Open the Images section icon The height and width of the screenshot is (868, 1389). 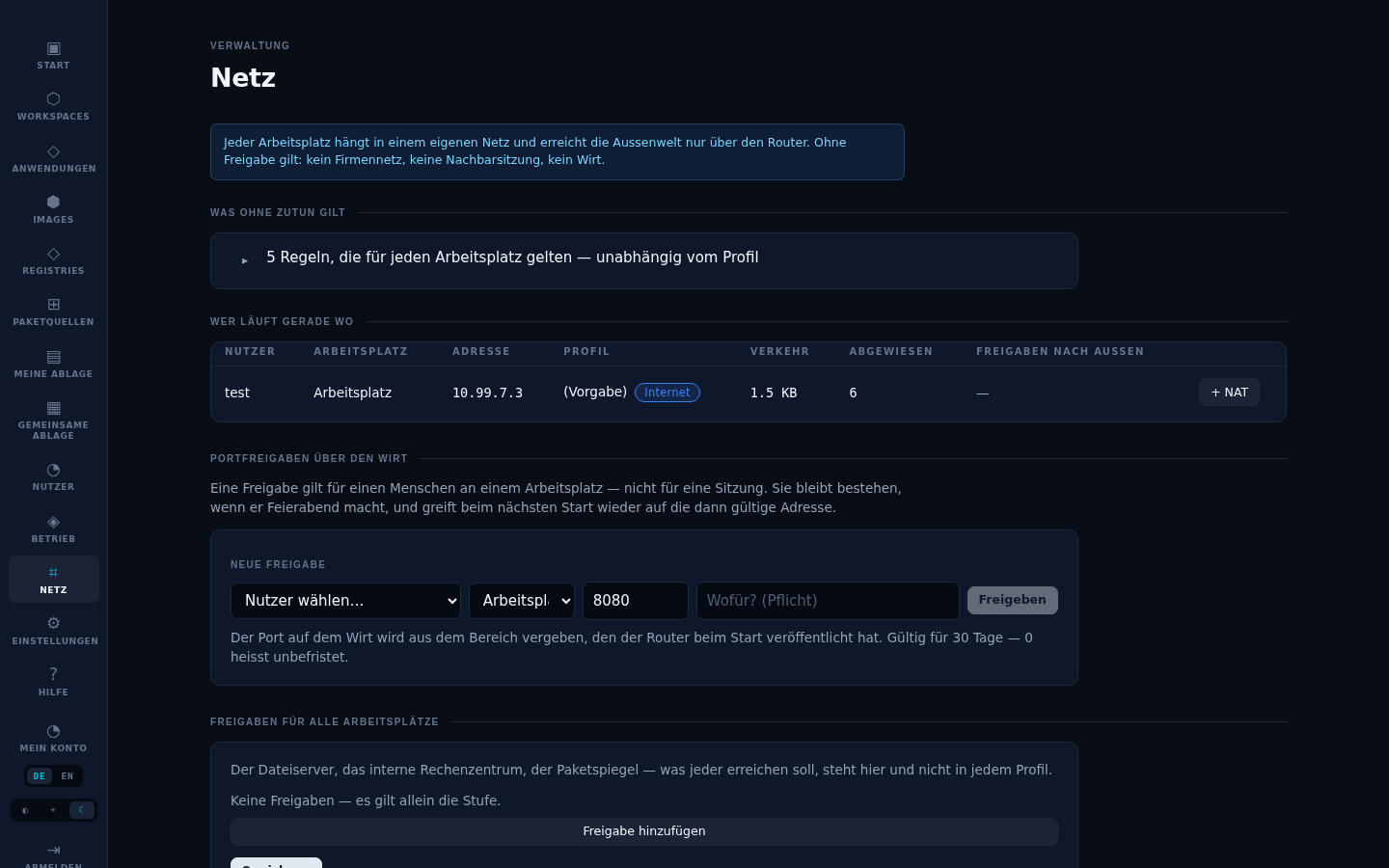tap(53, 203)
